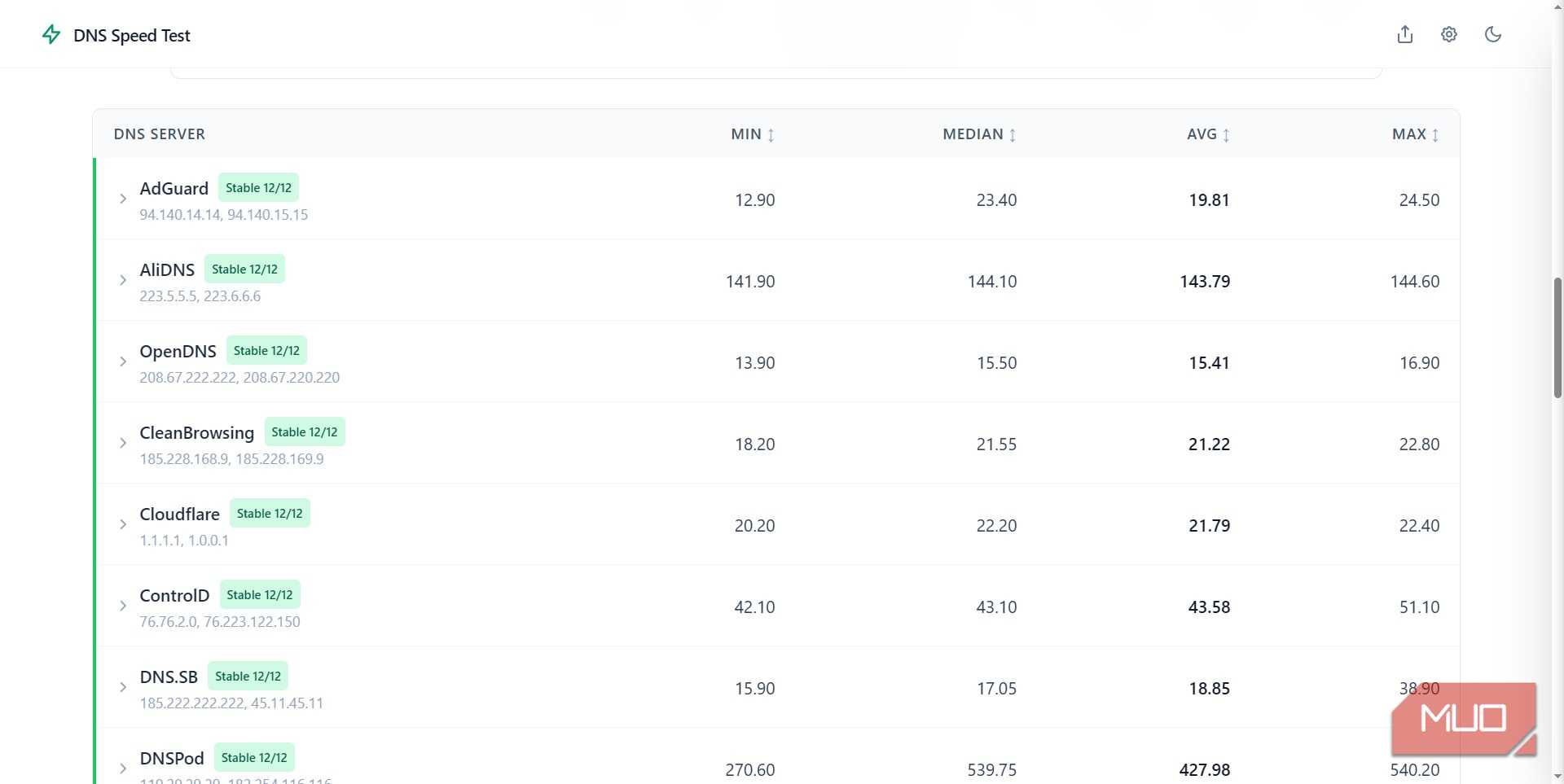The height and width of the screenshot is (784, 1564).
Task: Sort table by MEDIAN column
Action: [x=980, y=134]
